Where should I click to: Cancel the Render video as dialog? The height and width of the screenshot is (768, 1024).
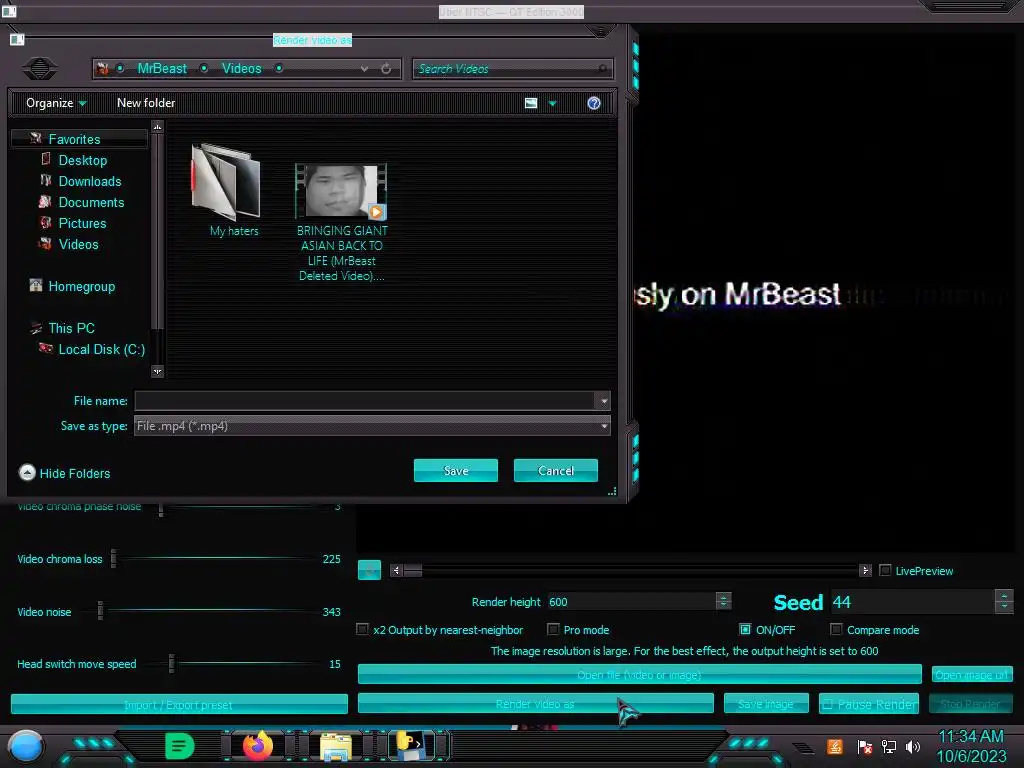click(556, 470)
